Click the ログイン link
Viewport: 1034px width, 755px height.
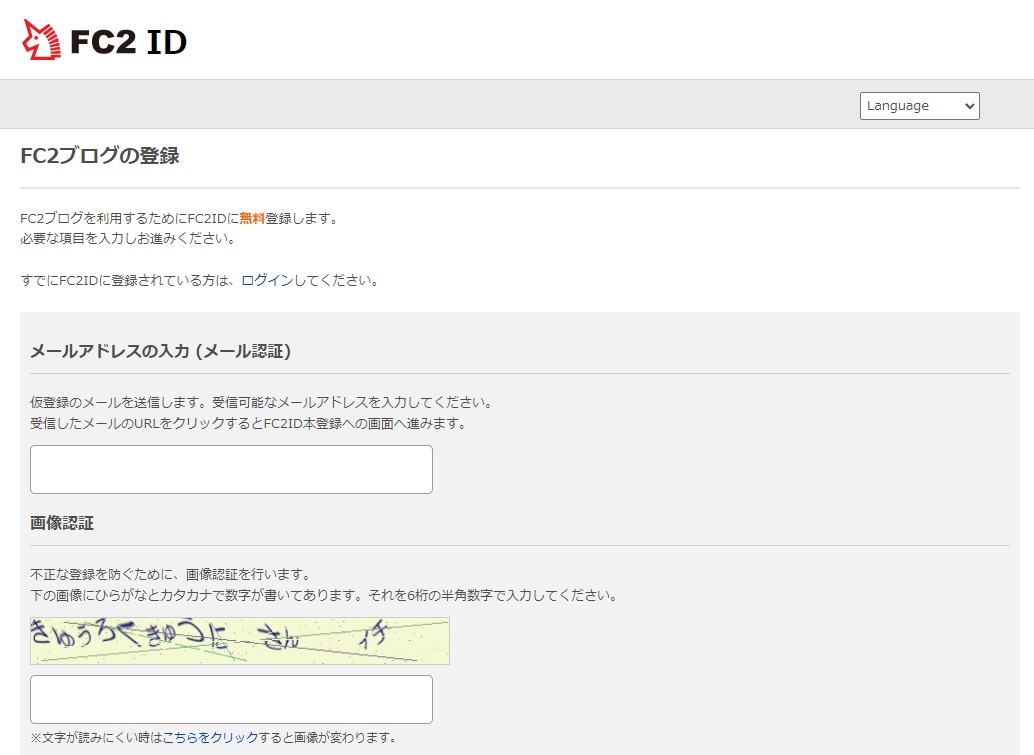pos(267,280)
